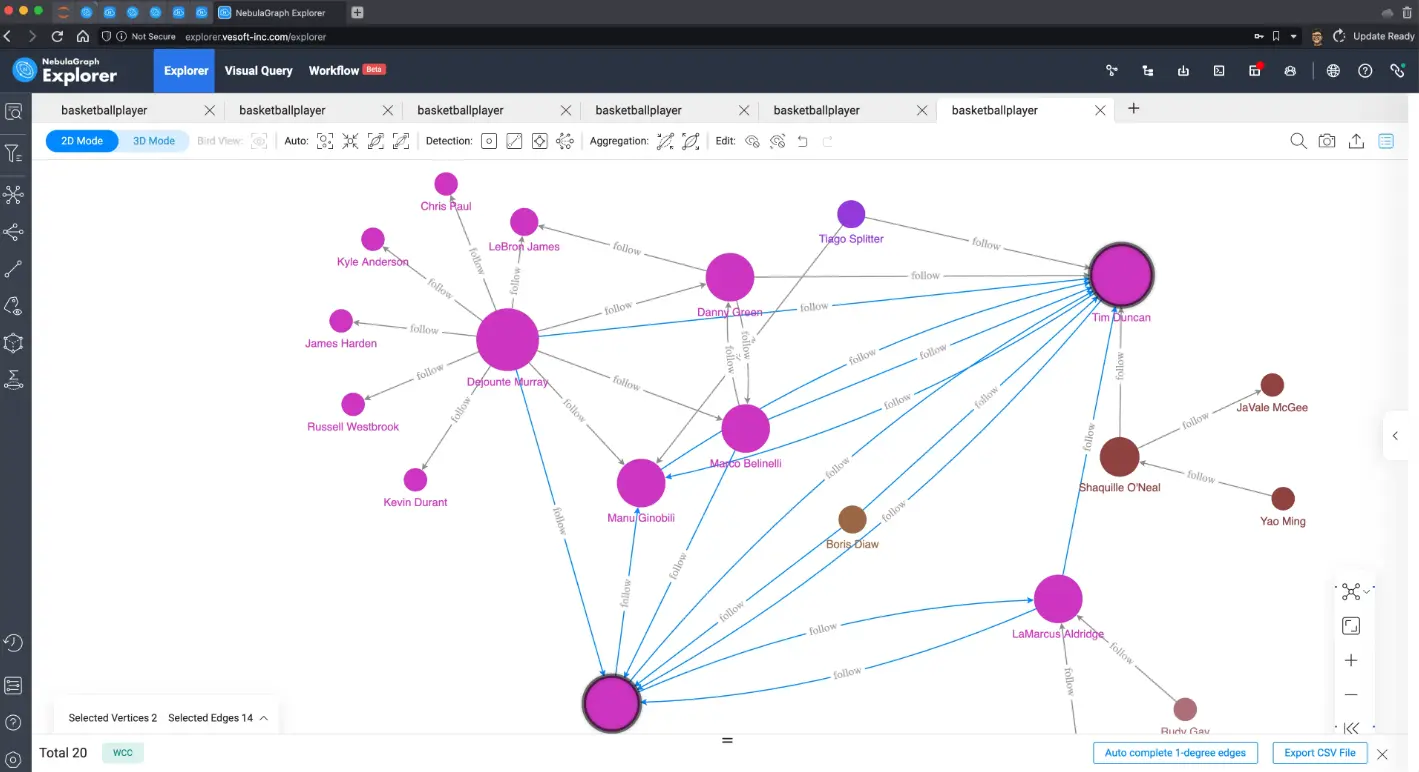Screen dimensions: 1419x772
Task: Click the undo arrow in the Edit group
Action: (802, 141)
